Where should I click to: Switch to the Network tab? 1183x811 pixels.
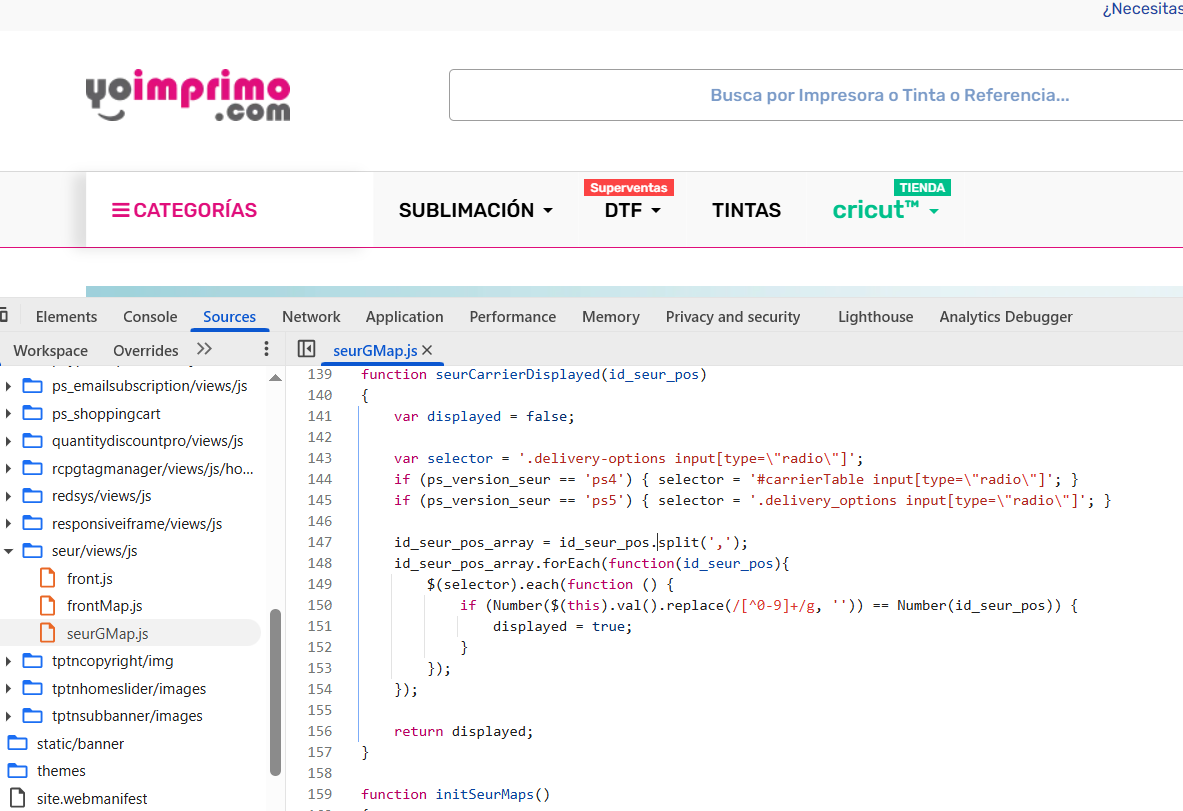point(311,317)
